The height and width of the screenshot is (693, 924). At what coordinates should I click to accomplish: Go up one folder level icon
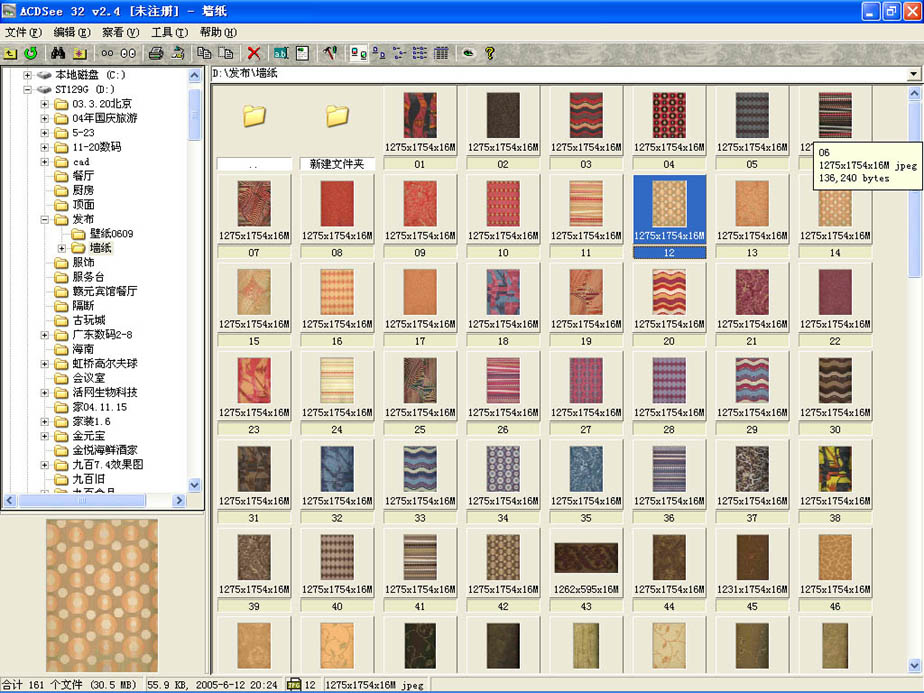[11, 53]
